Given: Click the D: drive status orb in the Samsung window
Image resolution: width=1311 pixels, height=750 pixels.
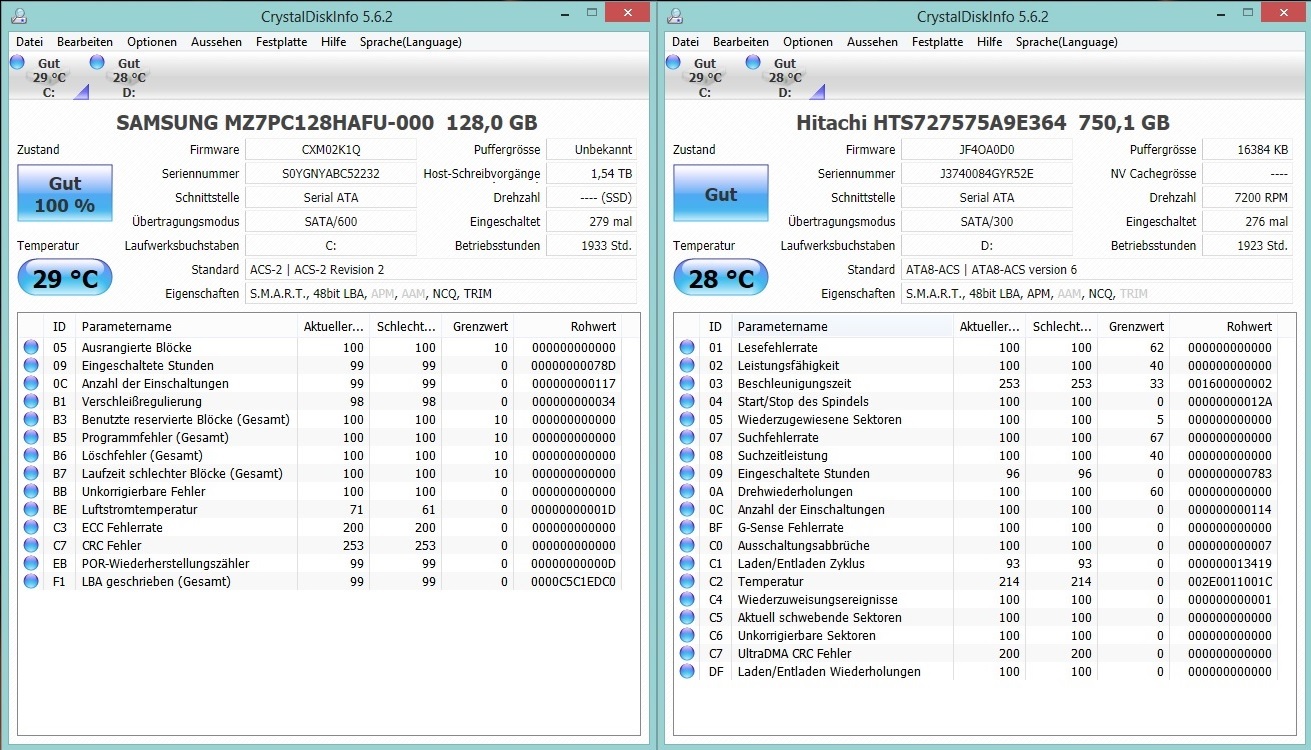Looking at the screenshot, I should coord(97,62).
